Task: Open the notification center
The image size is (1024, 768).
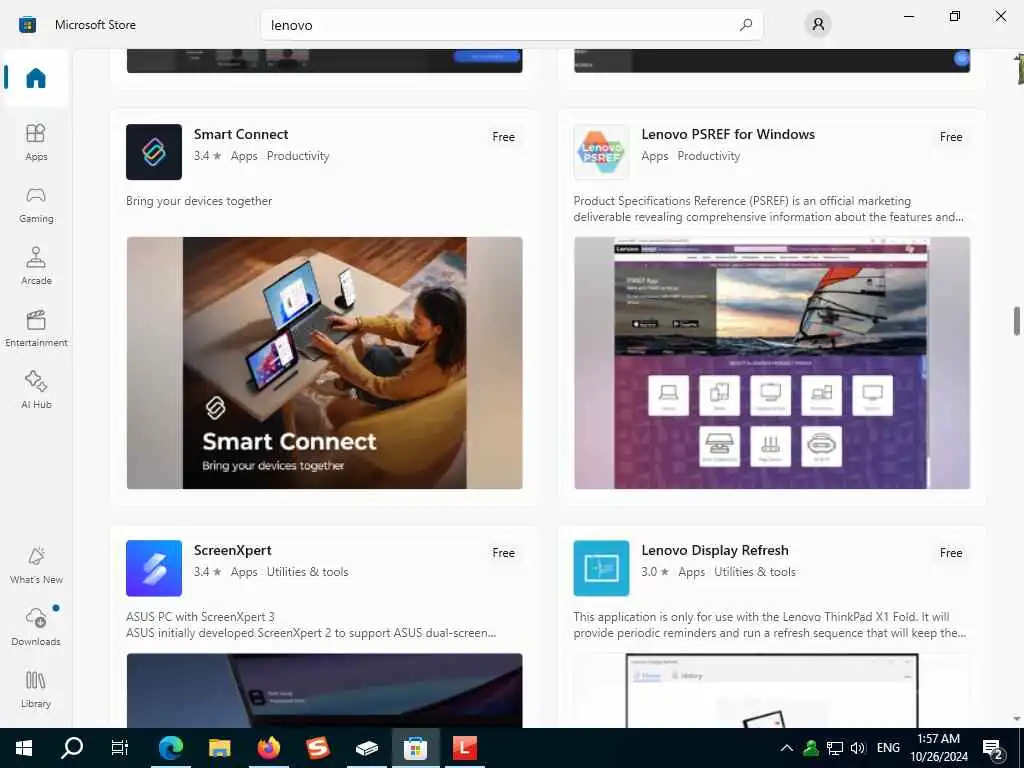Action: 993,748
